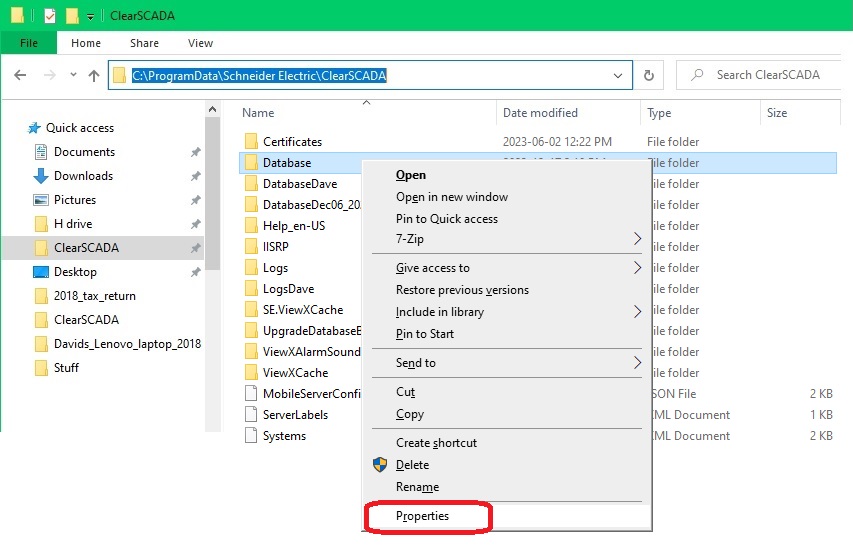Refresh the ClearSCADA folder view

(648, 75)
